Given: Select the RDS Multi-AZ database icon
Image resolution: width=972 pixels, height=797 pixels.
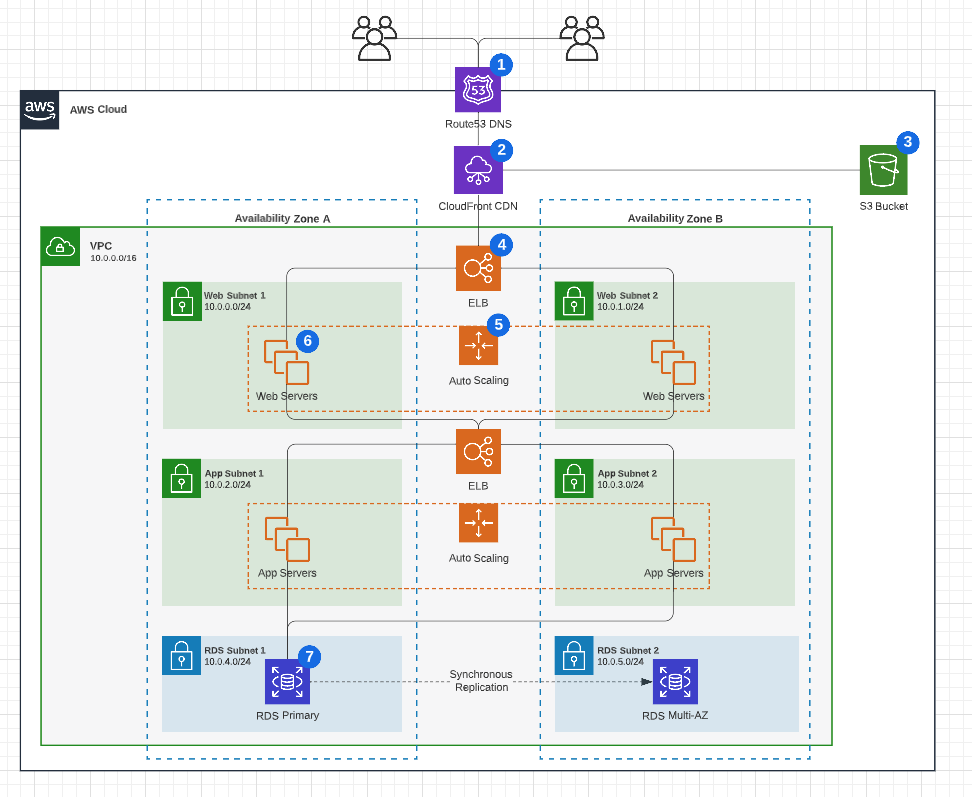Looking at the screenshot, I should (x=675, y=682).
